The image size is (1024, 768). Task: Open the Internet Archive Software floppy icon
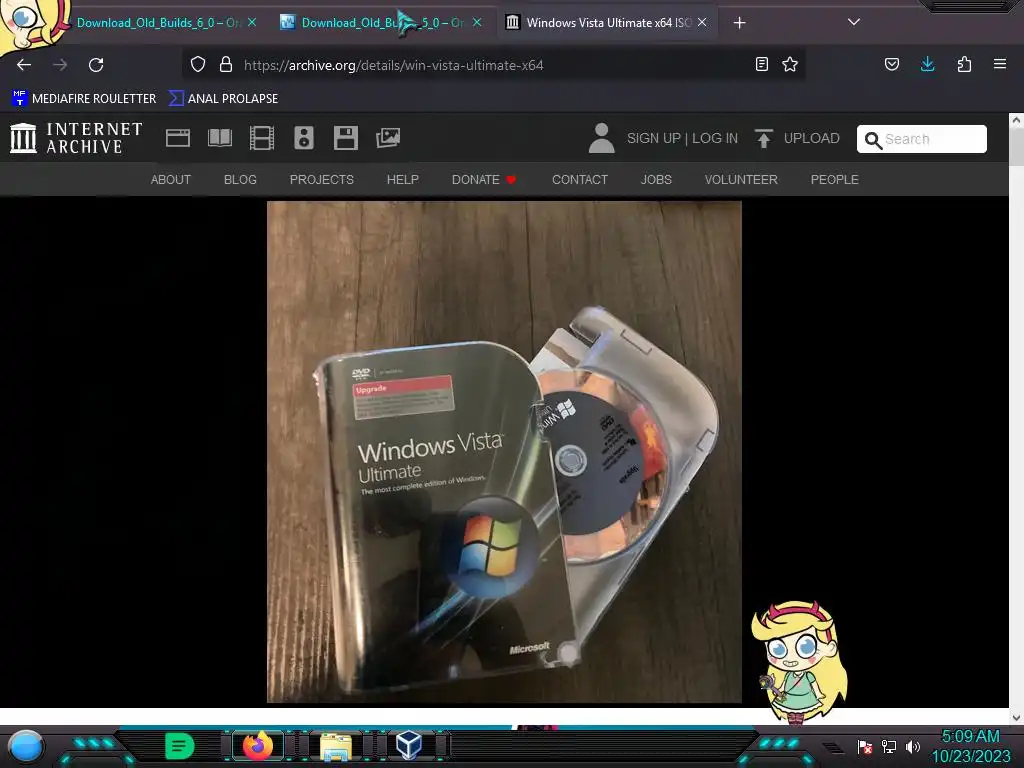tap(345, 138)
